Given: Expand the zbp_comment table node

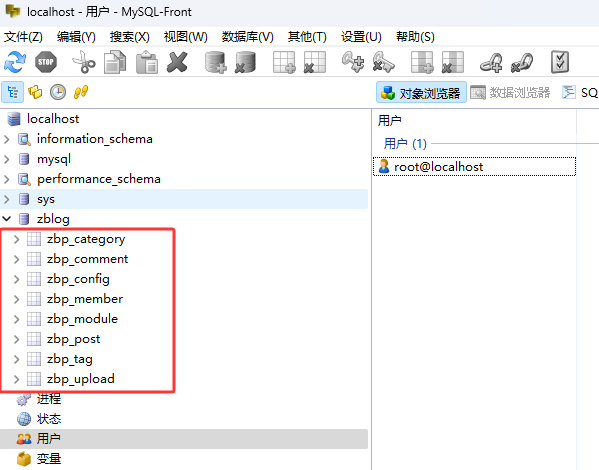Looking at the screenshot, I should [x=16, y=259].
